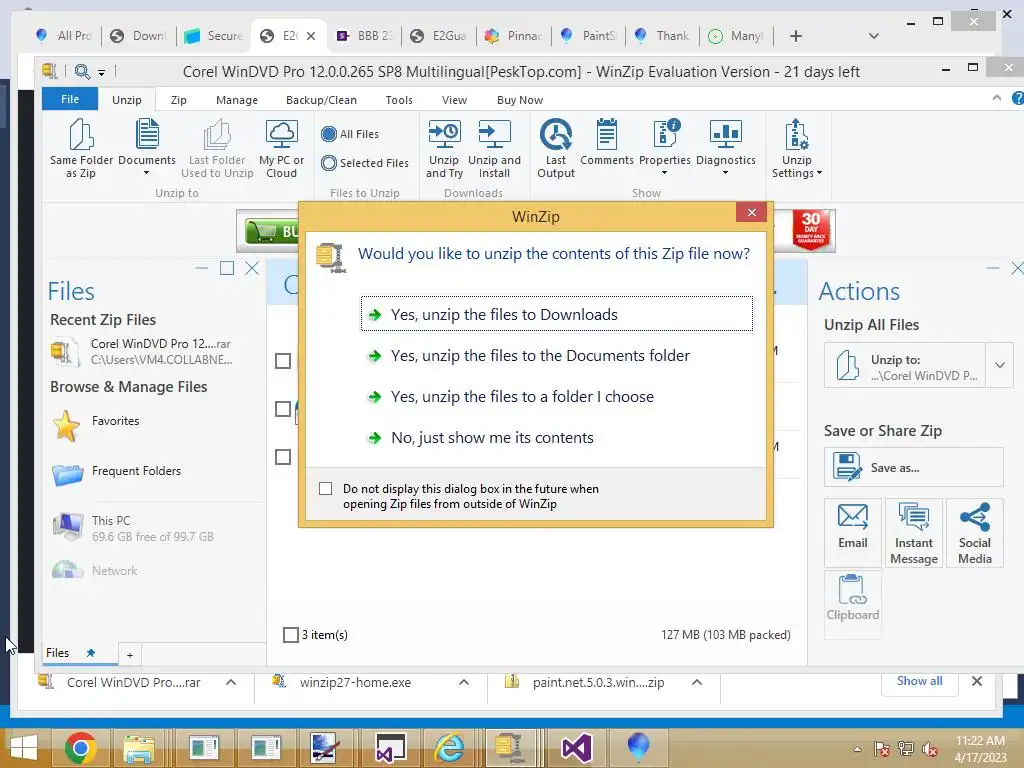Select the All Files radio button
The width and height of the screenshot is (1024, 768).
[329, 134]
